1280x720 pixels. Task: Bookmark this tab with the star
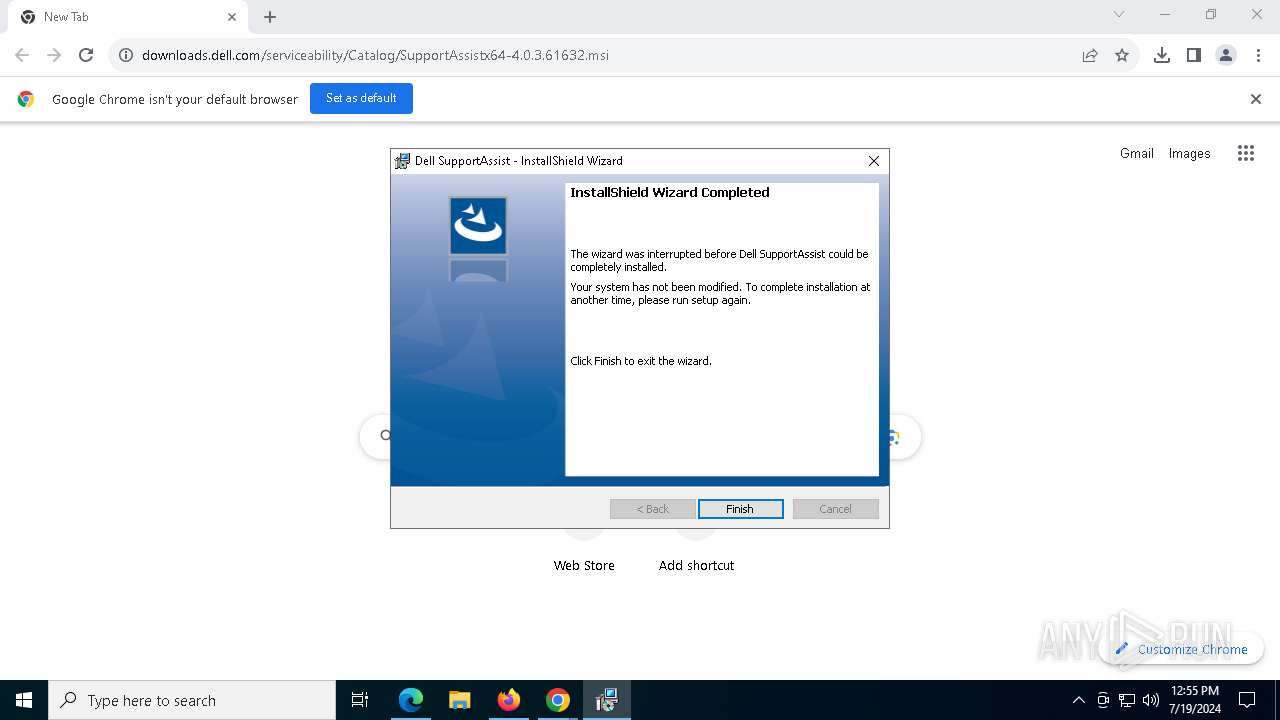[x=1122, y=55]
